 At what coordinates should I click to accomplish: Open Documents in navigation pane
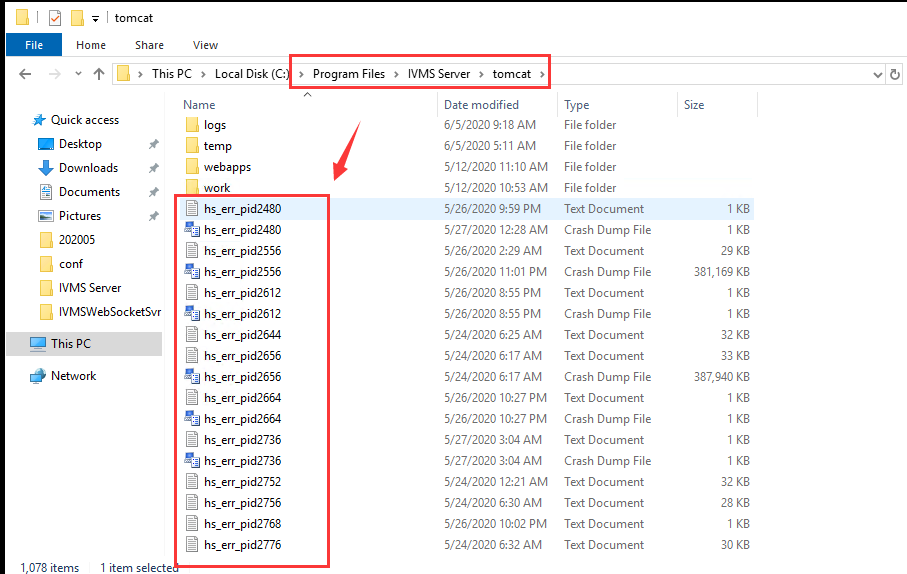coord(90,192)
